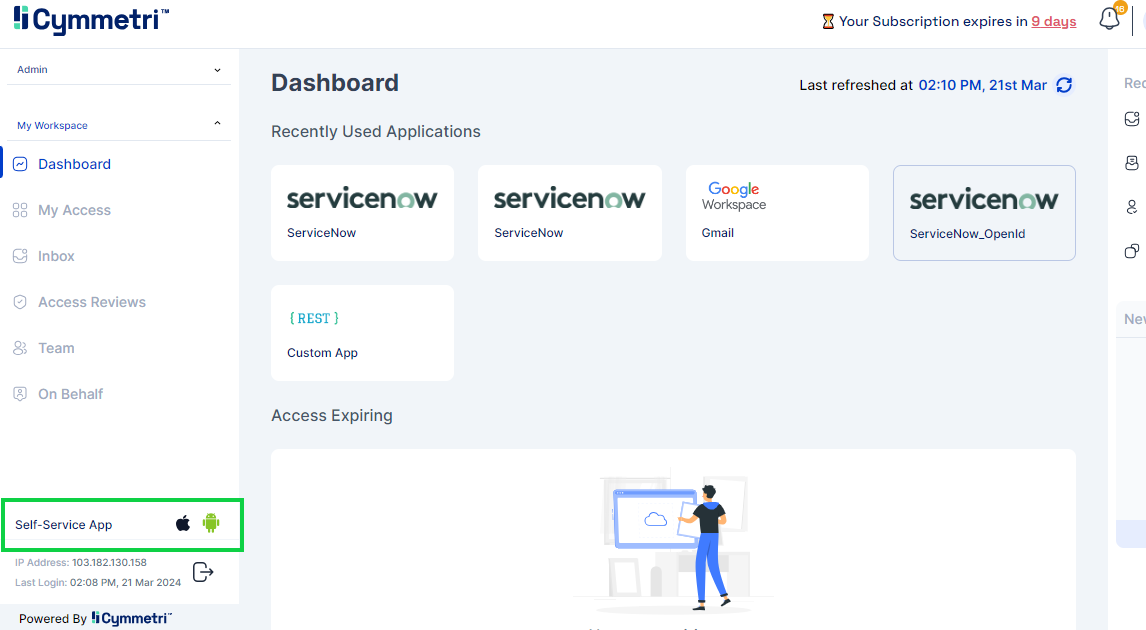Click the user icon in right panel
The width and height of the screenshot is (1146, 630).
tap(1132, 208)
